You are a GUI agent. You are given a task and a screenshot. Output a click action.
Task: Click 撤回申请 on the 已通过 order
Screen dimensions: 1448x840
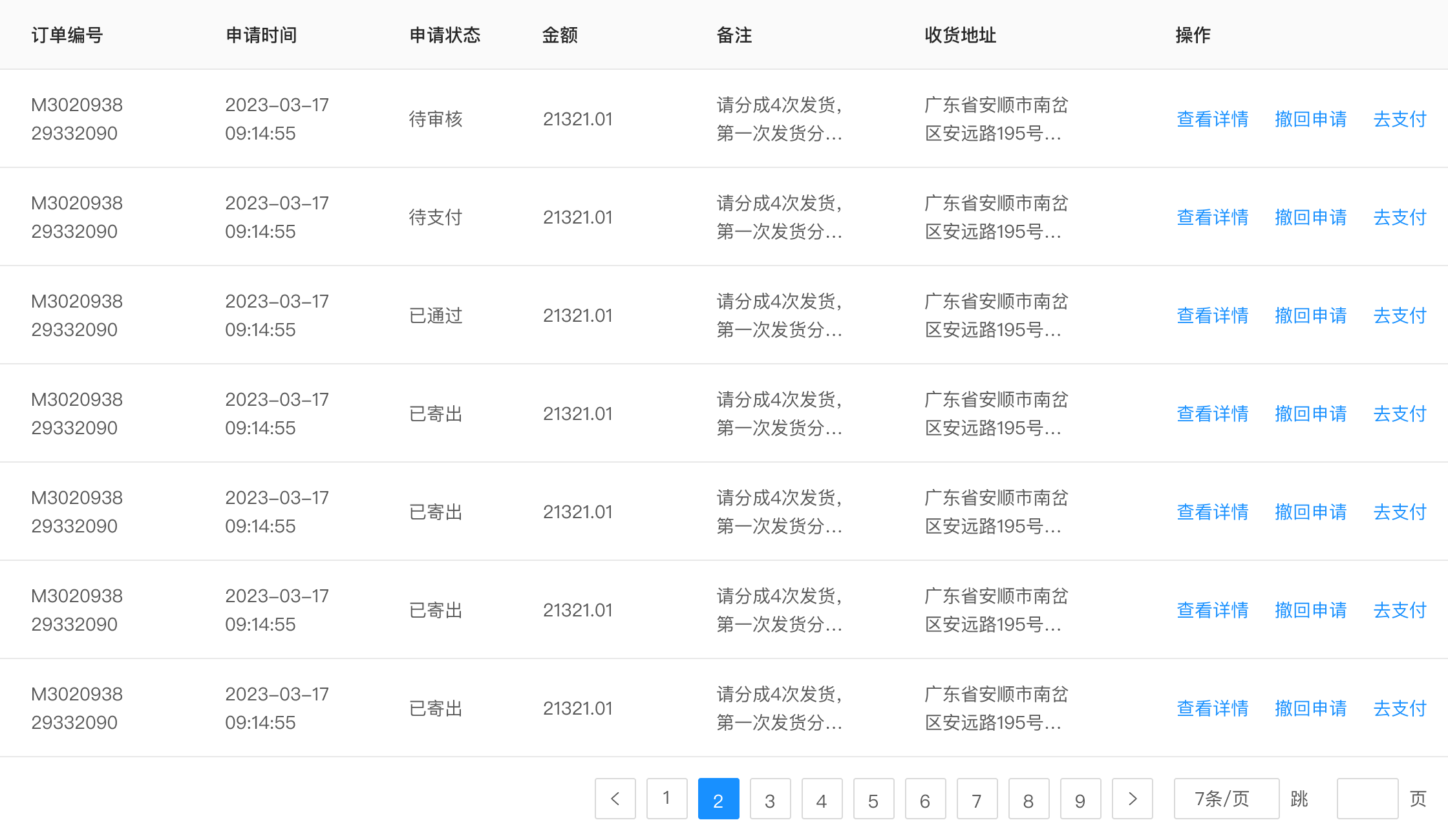point(1310,315)
